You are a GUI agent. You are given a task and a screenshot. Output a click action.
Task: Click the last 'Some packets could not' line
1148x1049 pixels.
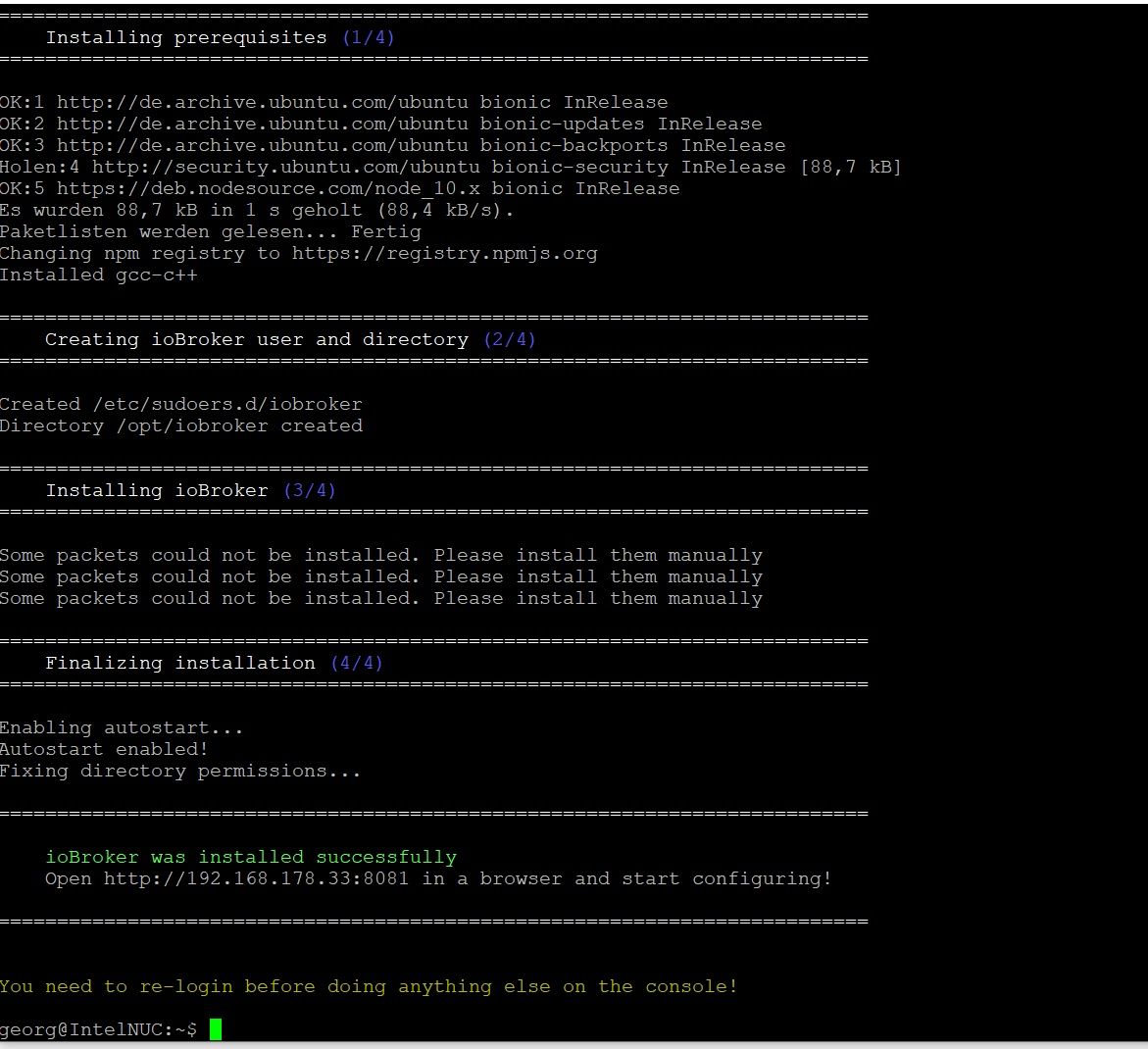click(380, 599)
